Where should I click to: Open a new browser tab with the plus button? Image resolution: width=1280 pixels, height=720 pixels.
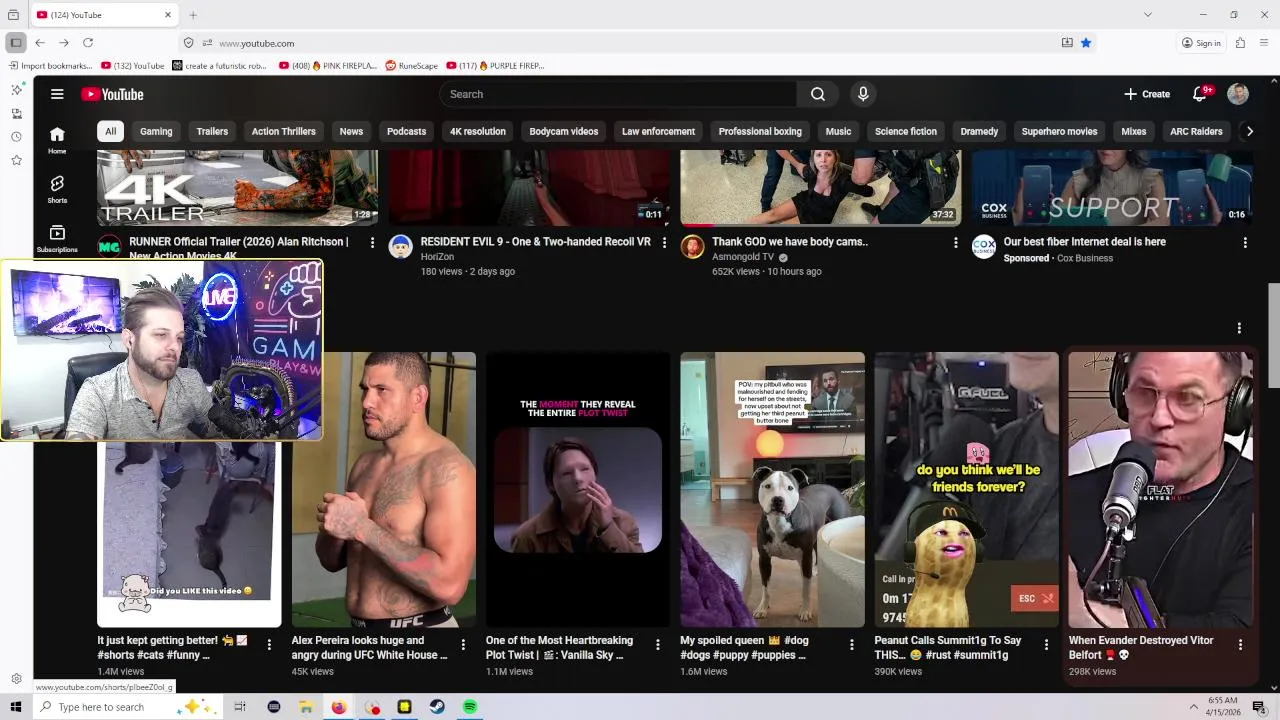[193, 15]
